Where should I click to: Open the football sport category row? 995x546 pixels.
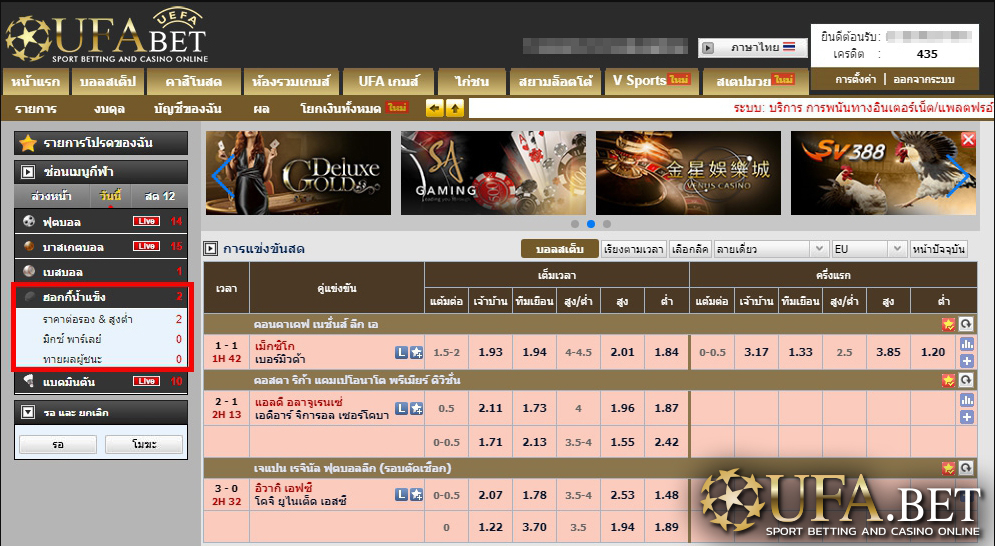[101, 221]
